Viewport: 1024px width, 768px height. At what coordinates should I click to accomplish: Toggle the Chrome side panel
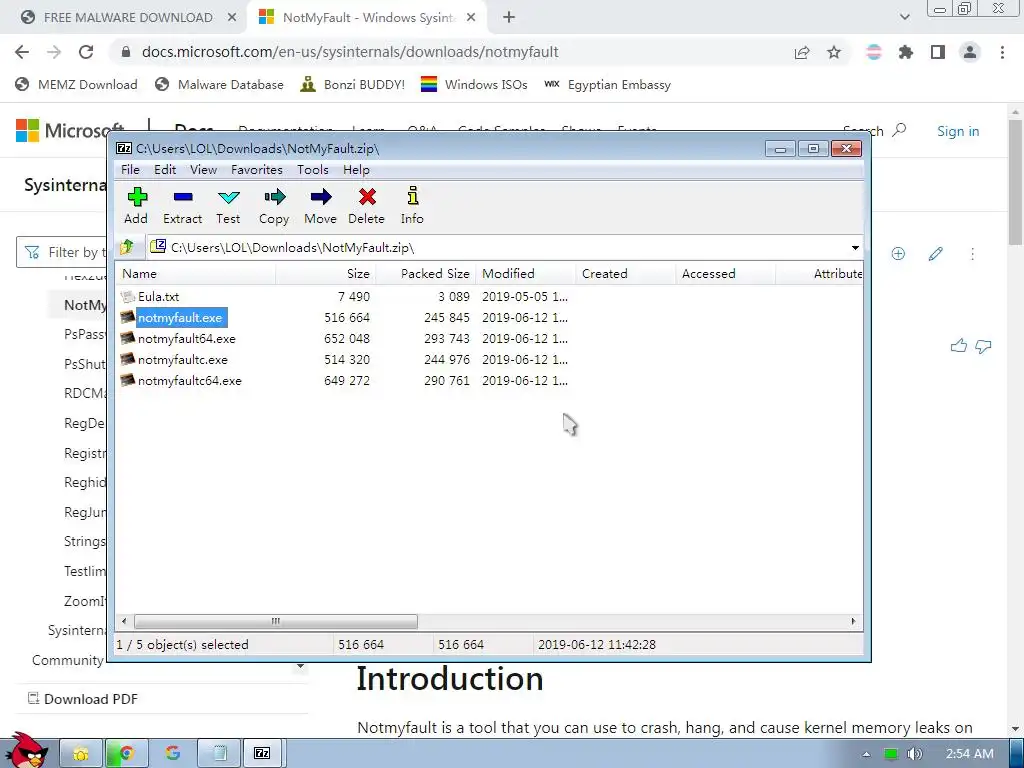tap(938, 52)
